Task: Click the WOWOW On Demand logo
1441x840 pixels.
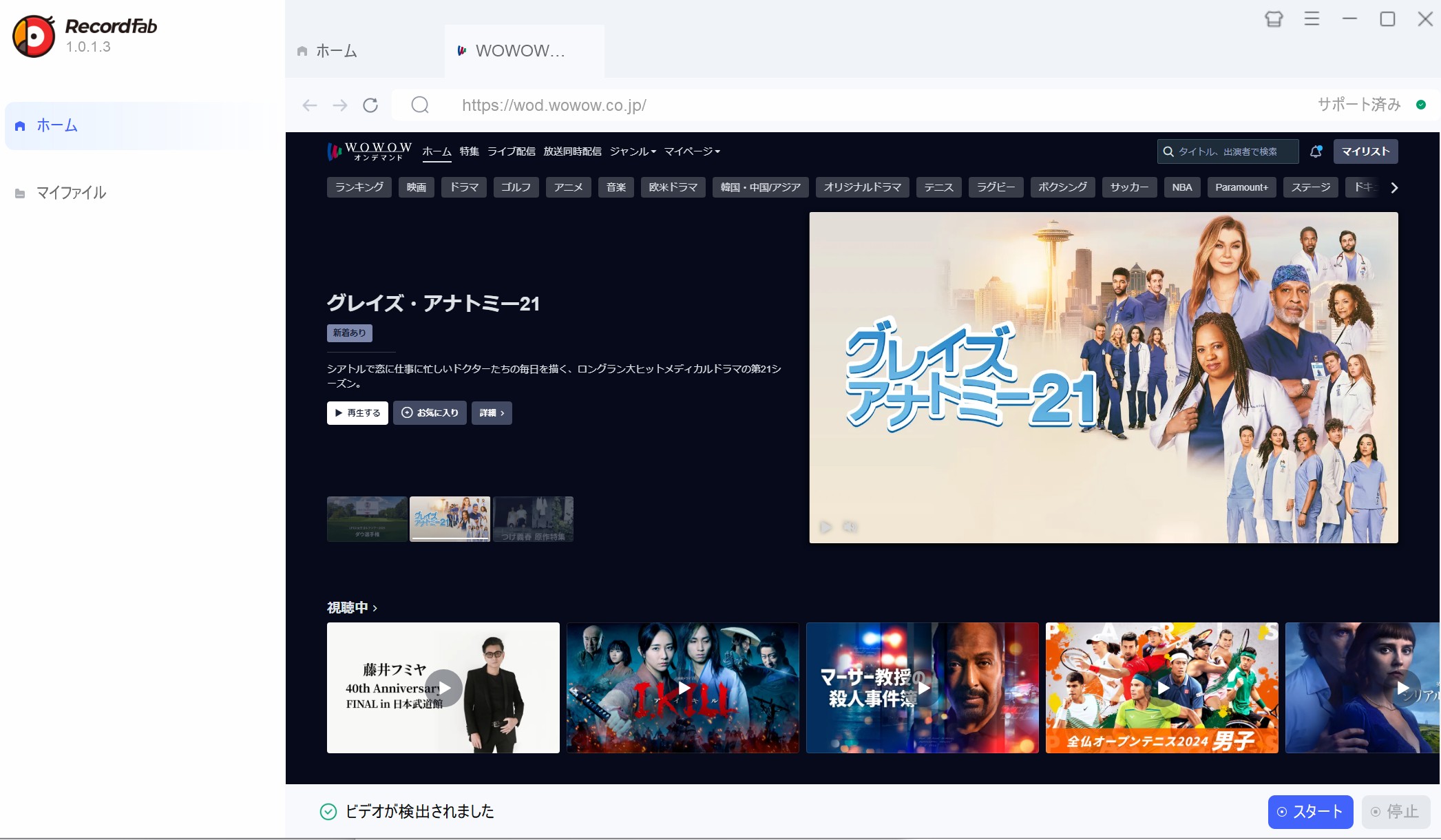Action: [369, 151]
